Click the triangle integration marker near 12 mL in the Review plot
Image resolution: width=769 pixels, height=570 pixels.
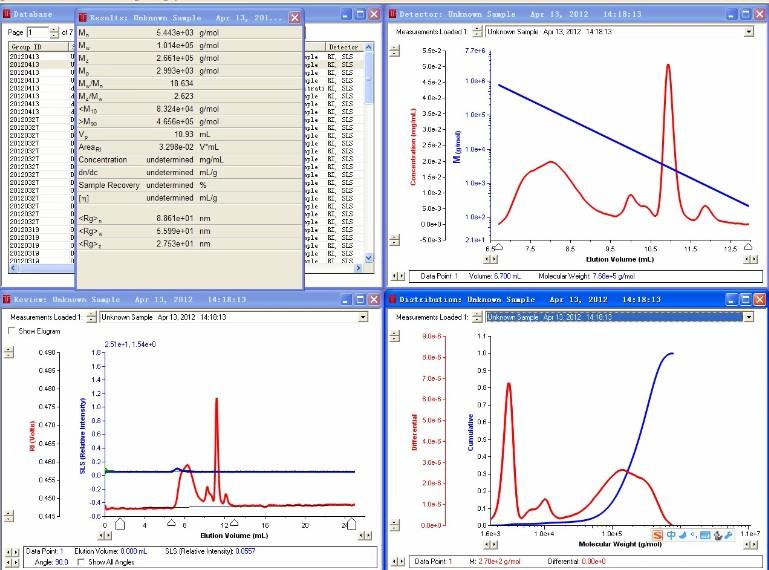coord(234,523)
